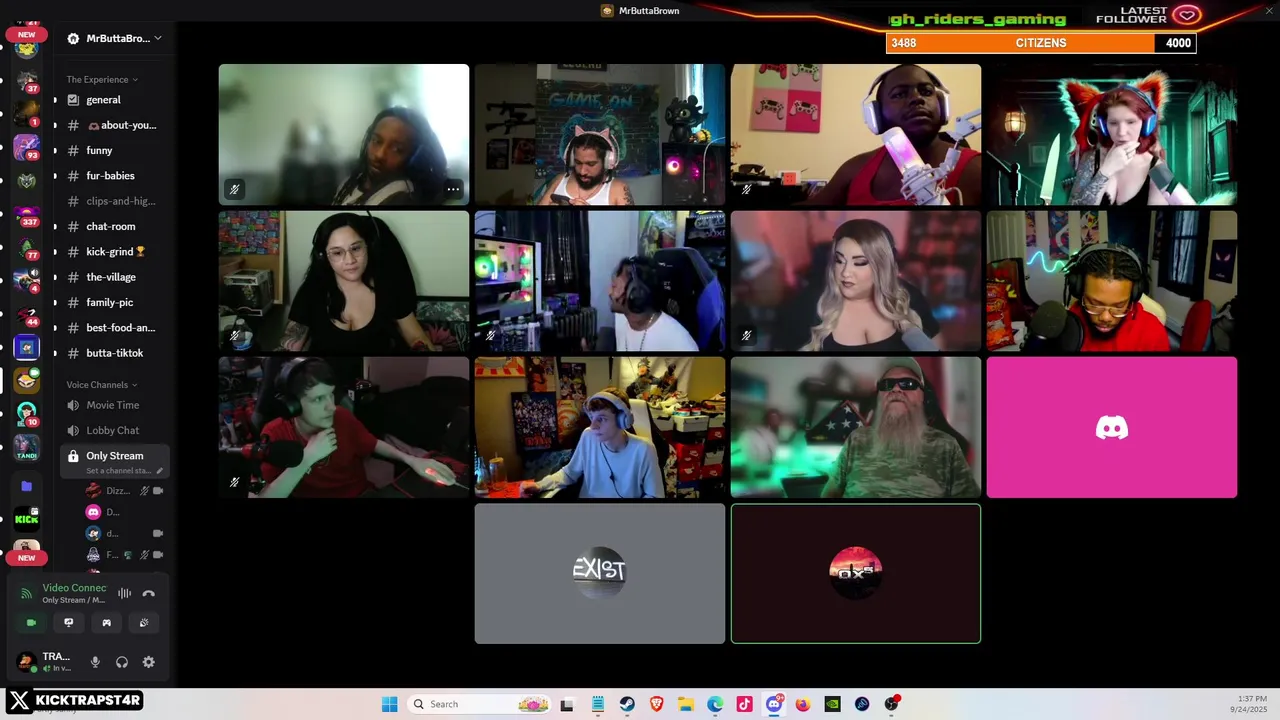
Task: Open NVIDIA app from the taskbar
Action: (832, 704)
